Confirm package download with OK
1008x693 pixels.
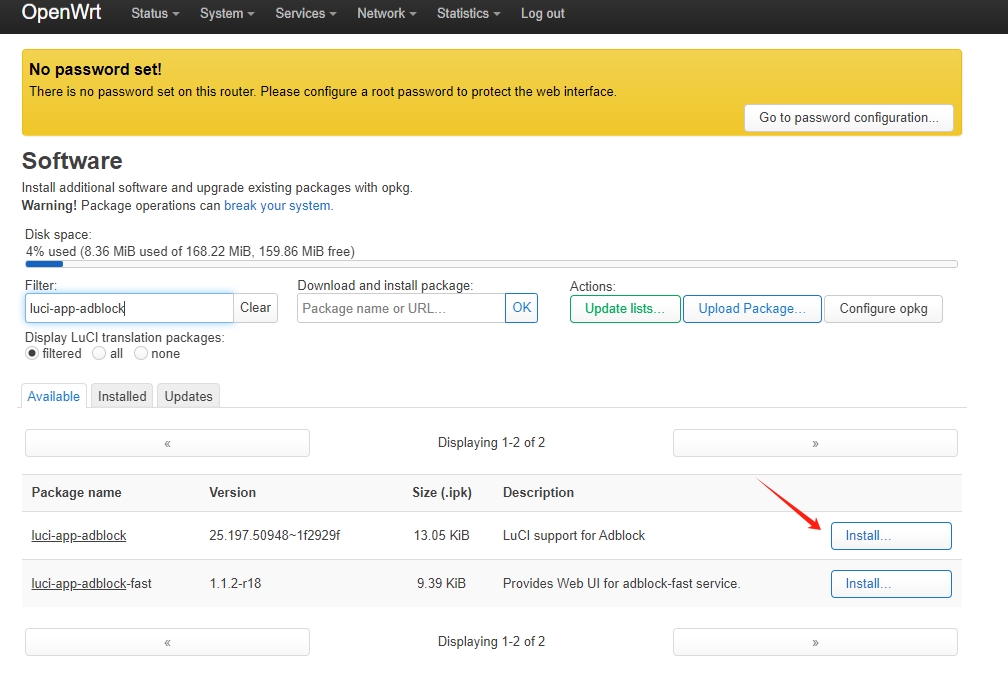[521, 308]
